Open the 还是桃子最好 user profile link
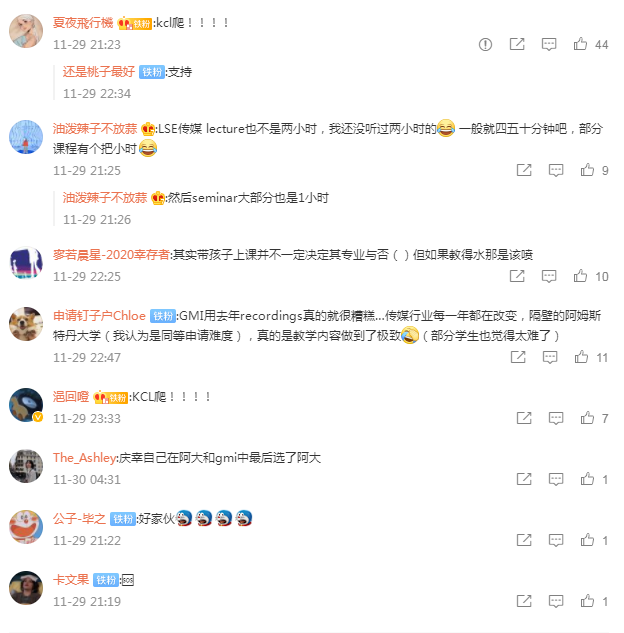The height and width of the screenshot is (633, 624). pos(99,72)
